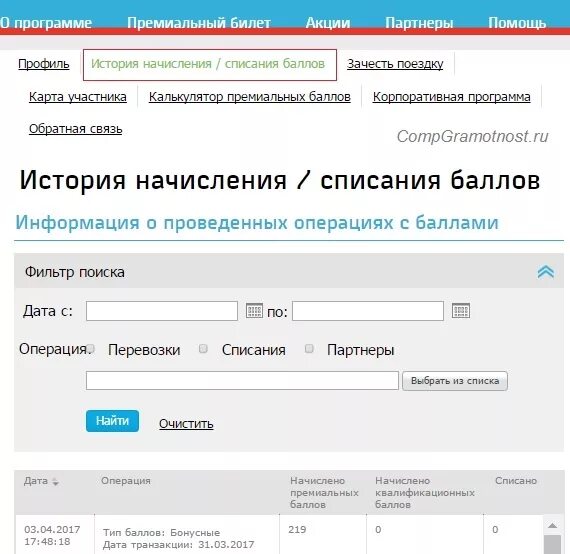Open the Зачесть поездку link
Viewport: 570px width, 554px height.
395,64
